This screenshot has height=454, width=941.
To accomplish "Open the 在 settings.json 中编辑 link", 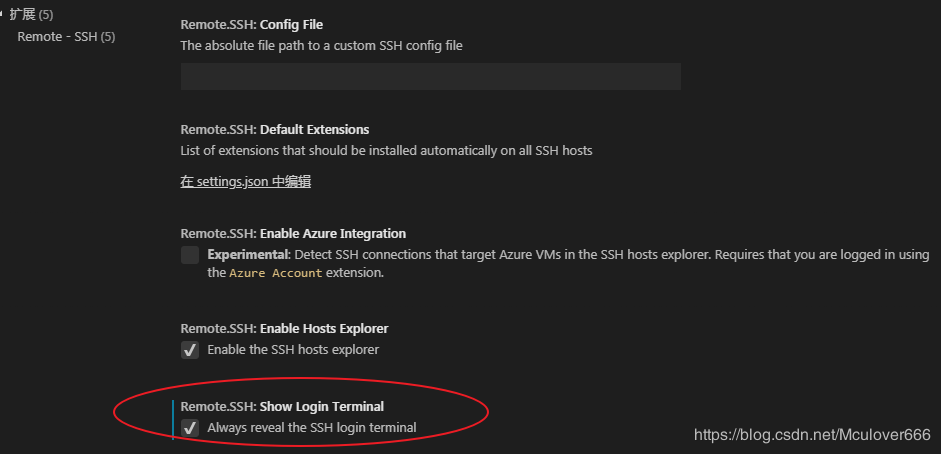I will tap(246, 182).
